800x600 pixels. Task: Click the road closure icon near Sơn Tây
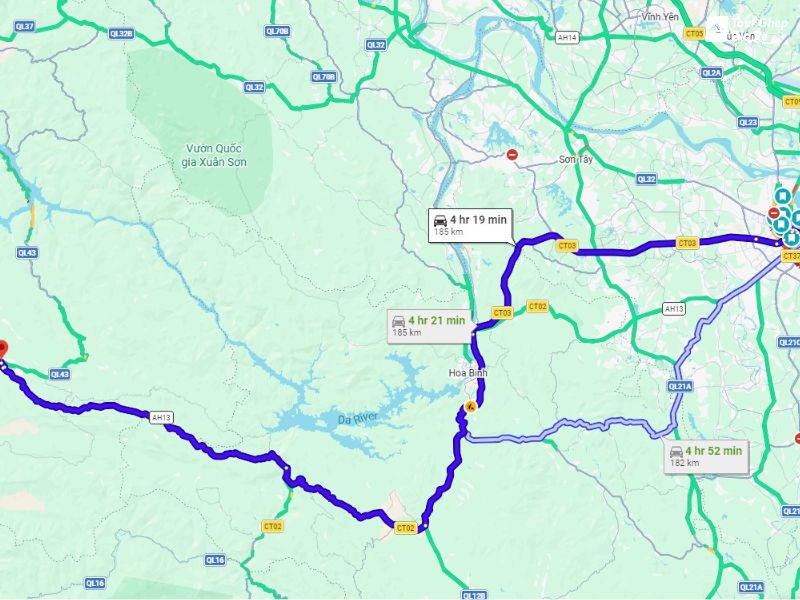click(x=512, y=154)
